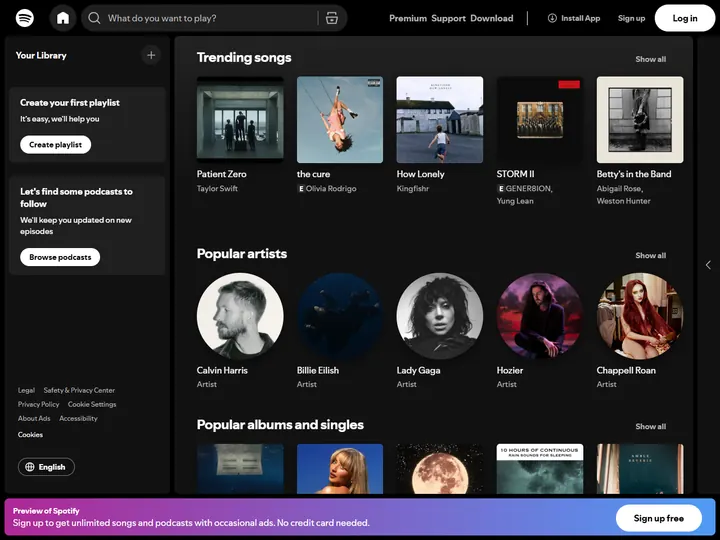720x540 pixels.
Task: Click STORM II song title
Action: (516, 174)
